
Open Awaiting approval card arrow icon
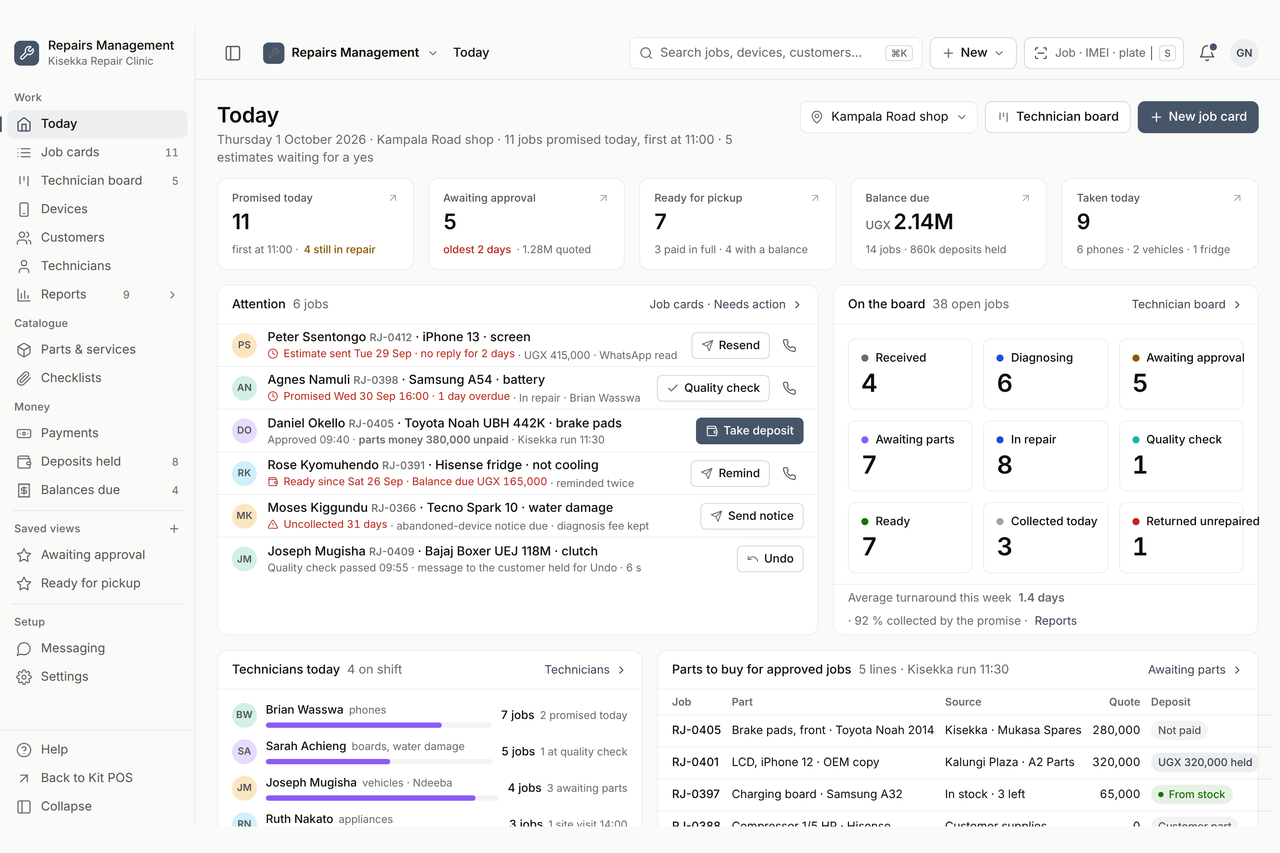pos(603,198)
